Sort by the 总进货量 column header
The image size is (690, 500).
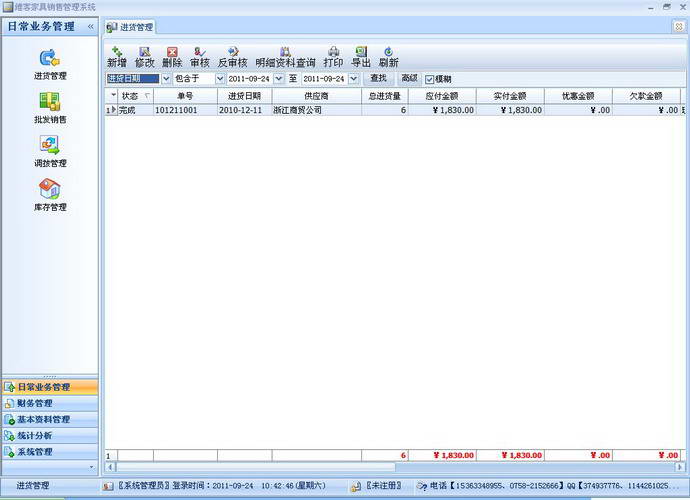(385, 96)
